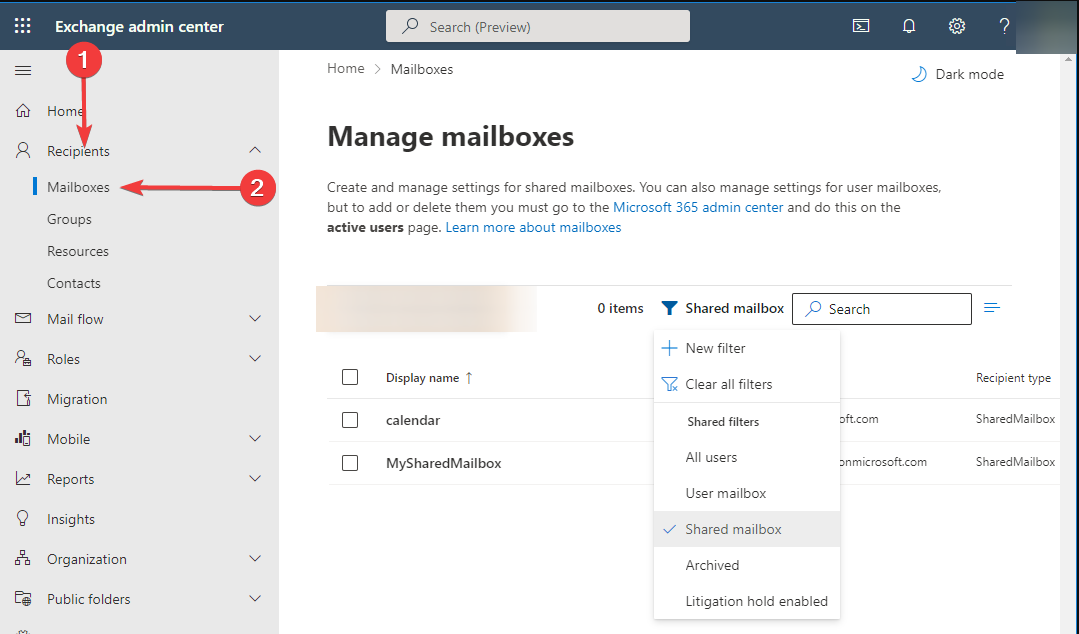Expand the Organization chevron
The width and height of the screenshot is (1079, 634).
coord(255,558)
